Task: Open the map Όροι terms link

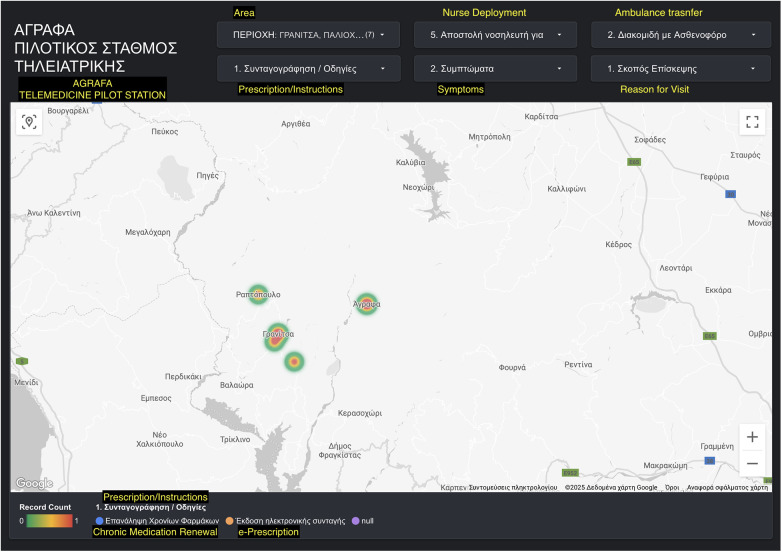Action: (x=672, y=487)
